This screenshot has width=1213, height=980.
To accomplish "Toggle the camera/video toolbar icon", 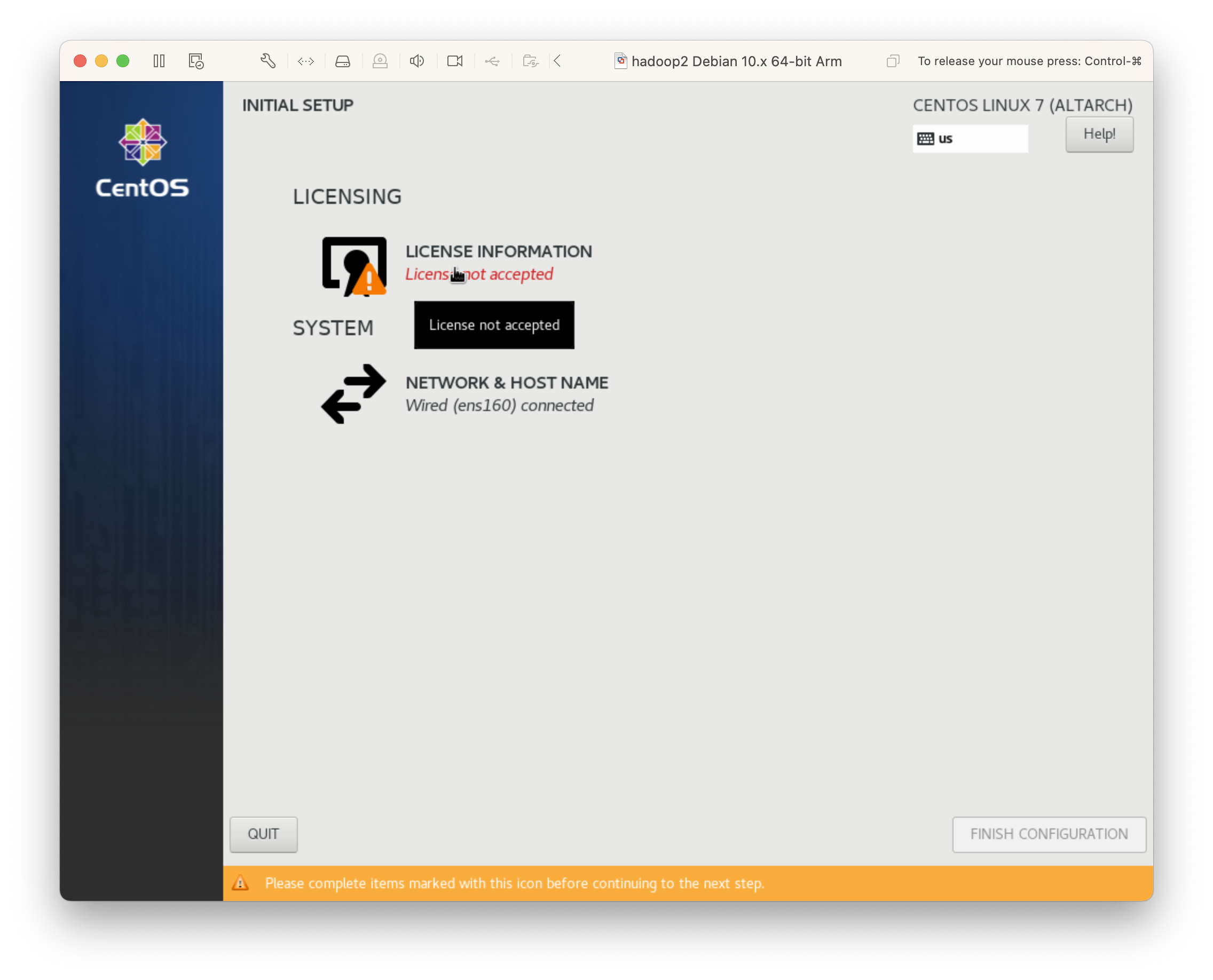I will 454,61.
